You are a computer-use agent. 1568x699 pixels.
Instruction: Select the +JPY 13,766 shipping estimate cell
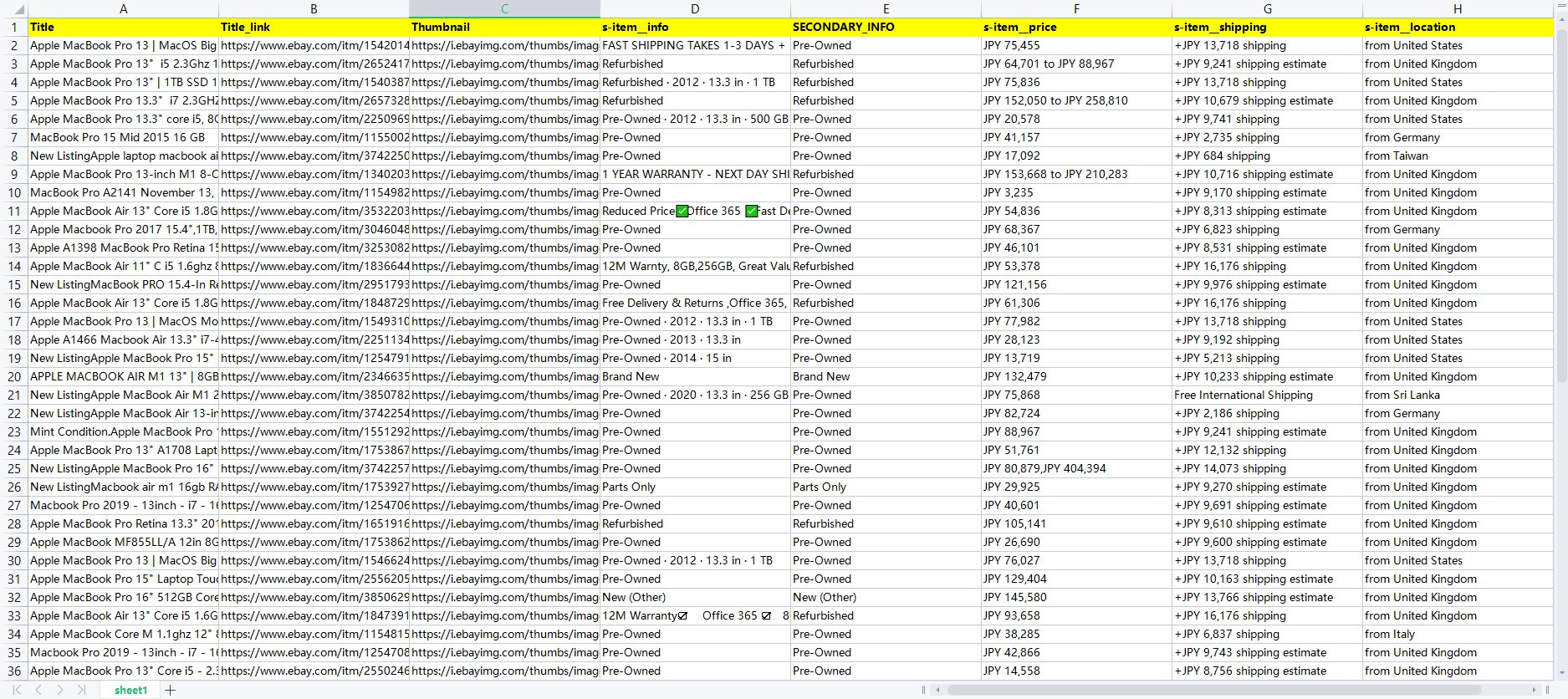[x=1267, y=597]
